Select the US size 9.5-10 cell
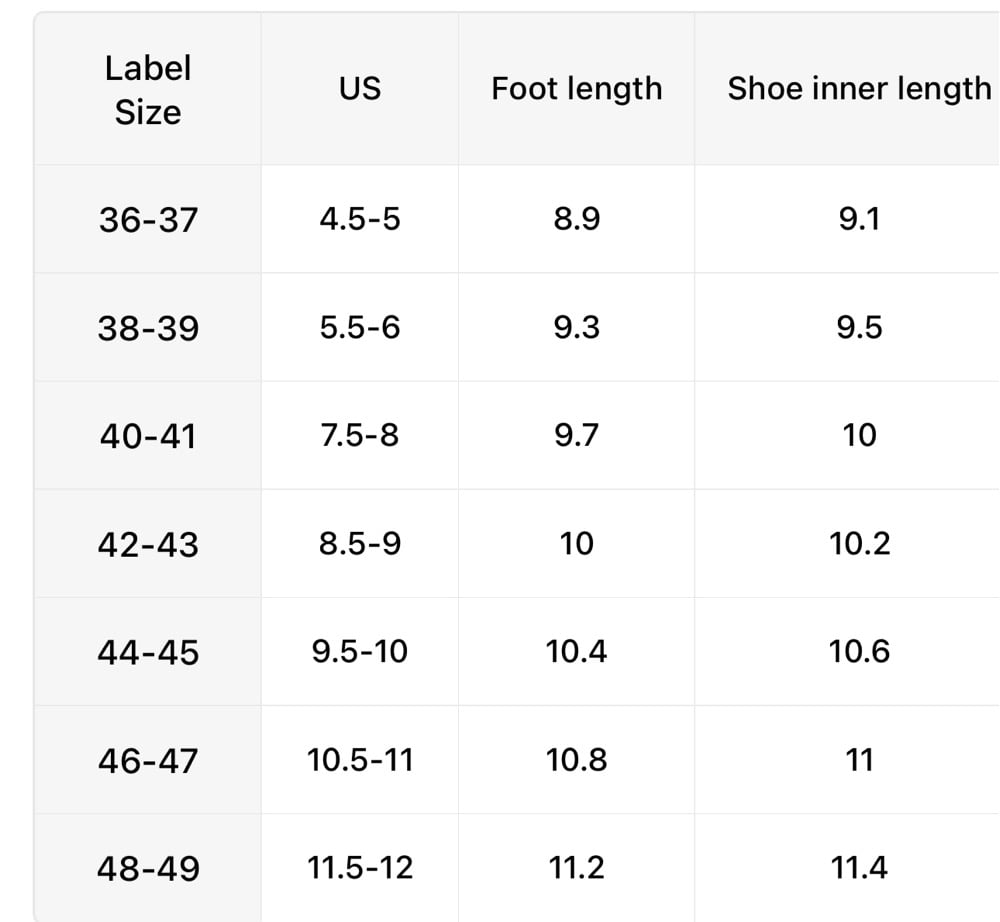The height and width of the screenshot is (922, 1000). point(360,652)
